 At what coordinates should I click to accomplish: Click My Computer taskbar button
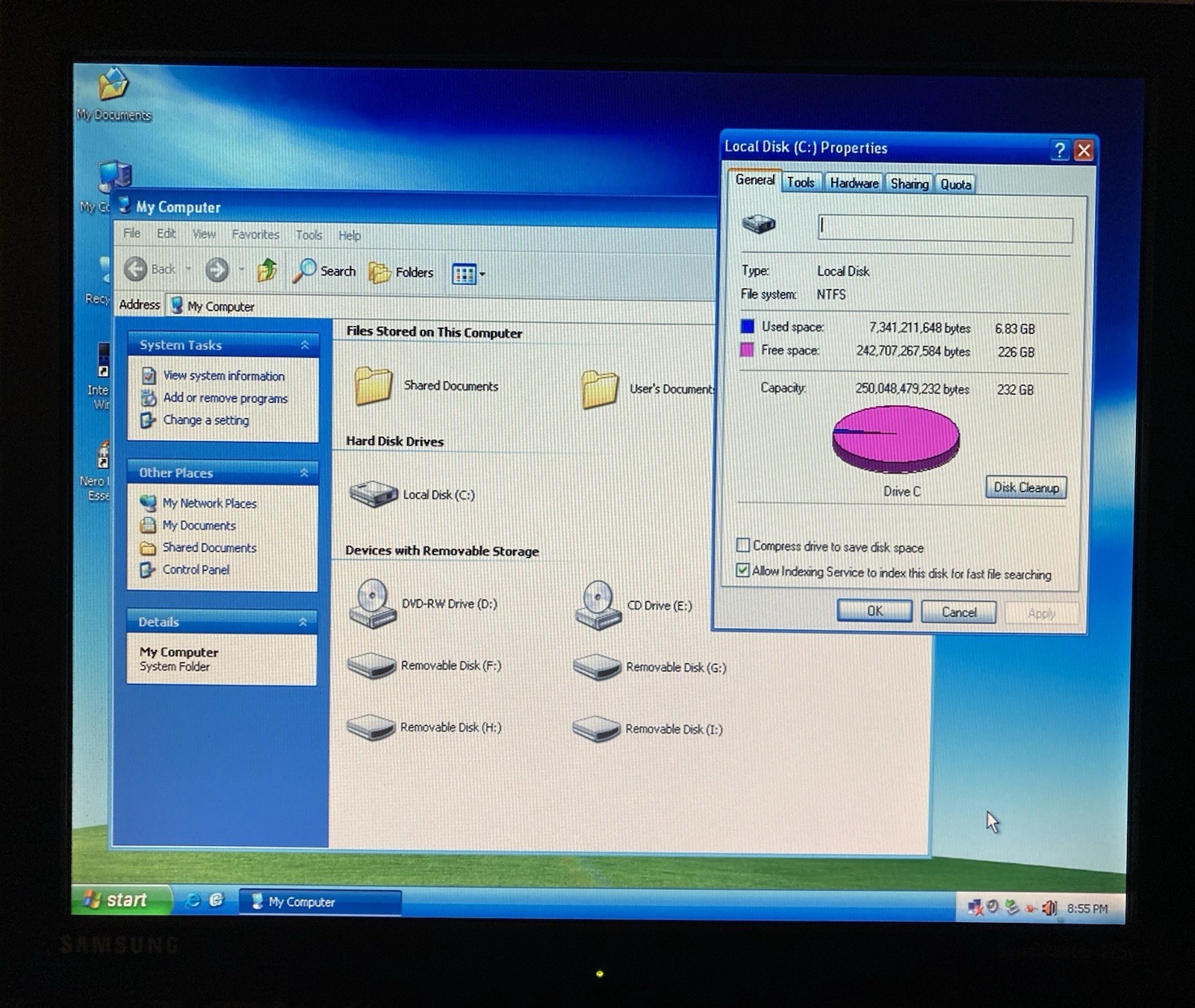click(x=320, y=902)
